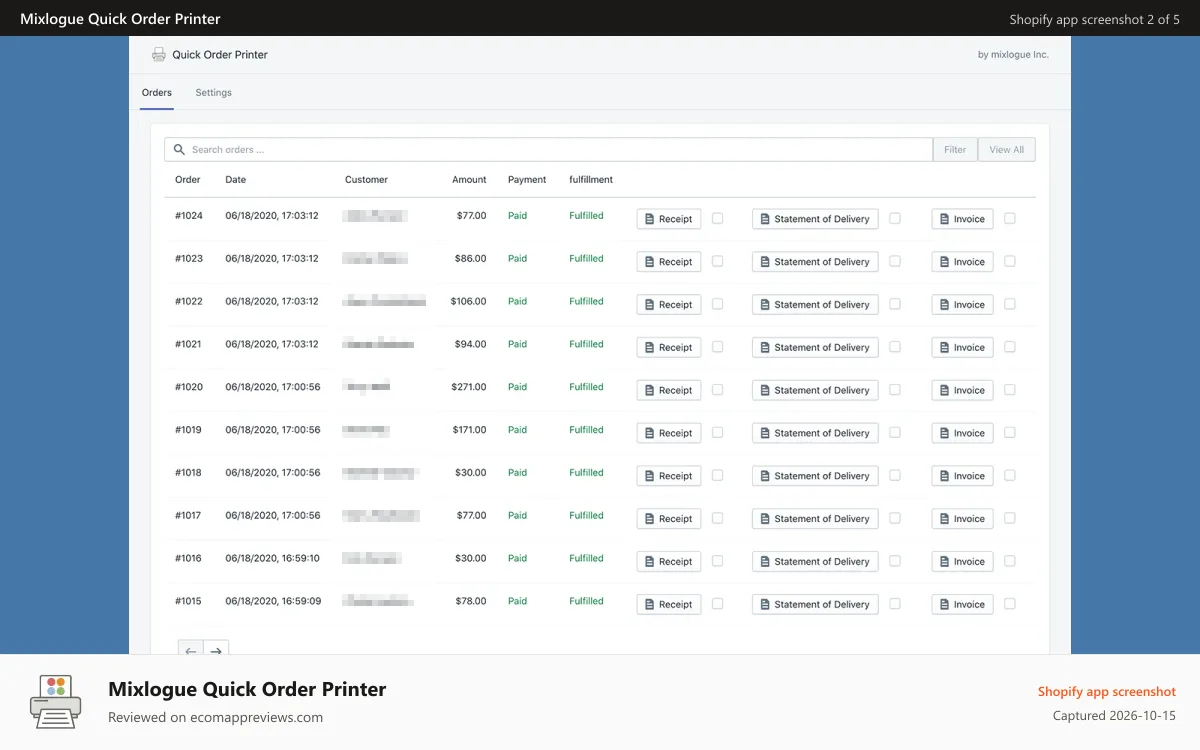The width and height of the screenshot is (1200, 750).
Task: Print Receipt for order #1023
Action: [669, 262]
